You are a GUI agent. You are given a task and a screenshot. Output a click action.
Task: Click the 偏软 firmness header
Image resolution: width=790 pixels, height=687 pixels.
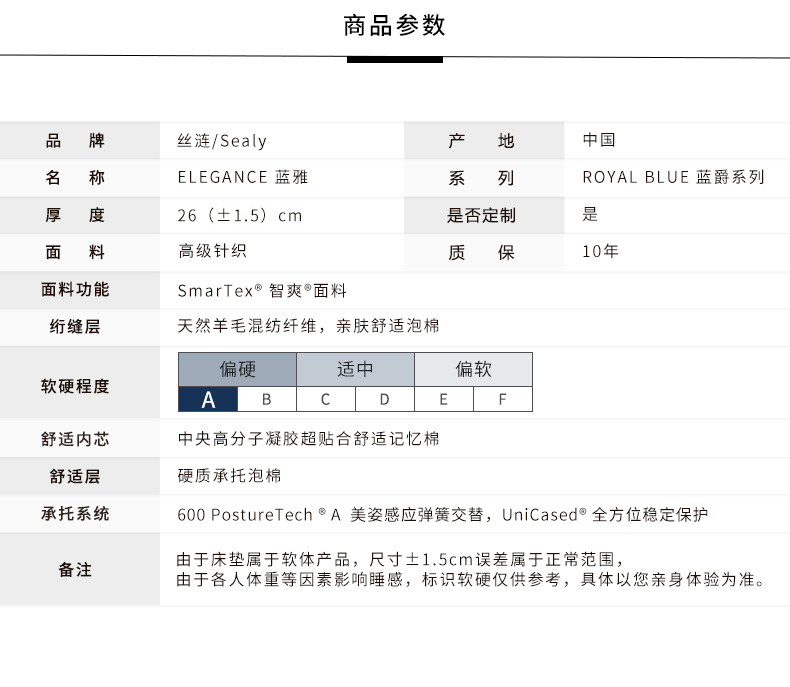474,369
